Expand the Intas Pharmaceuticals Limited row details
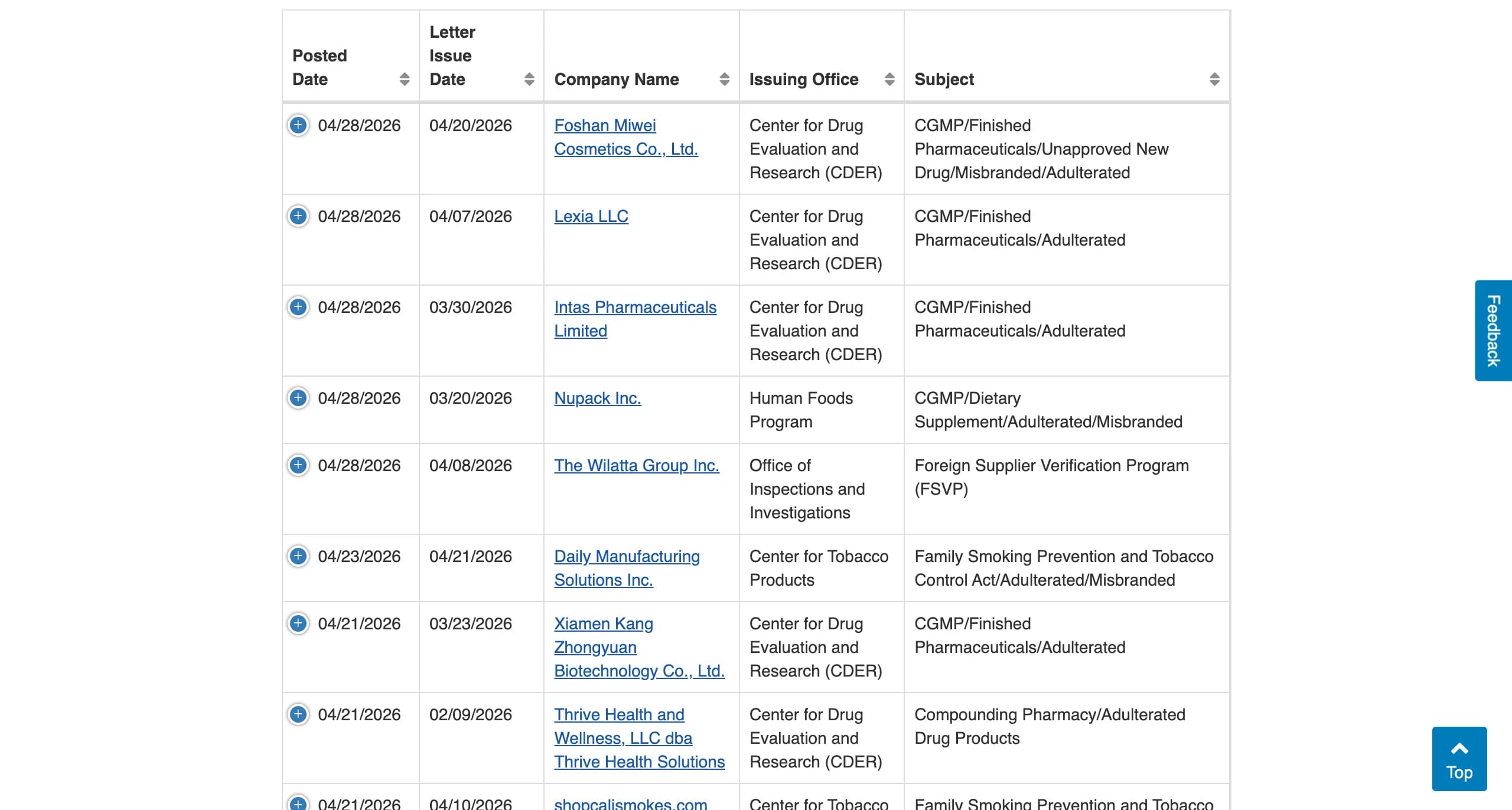This screenshot has height=810, width=1512. pos(298,307)
